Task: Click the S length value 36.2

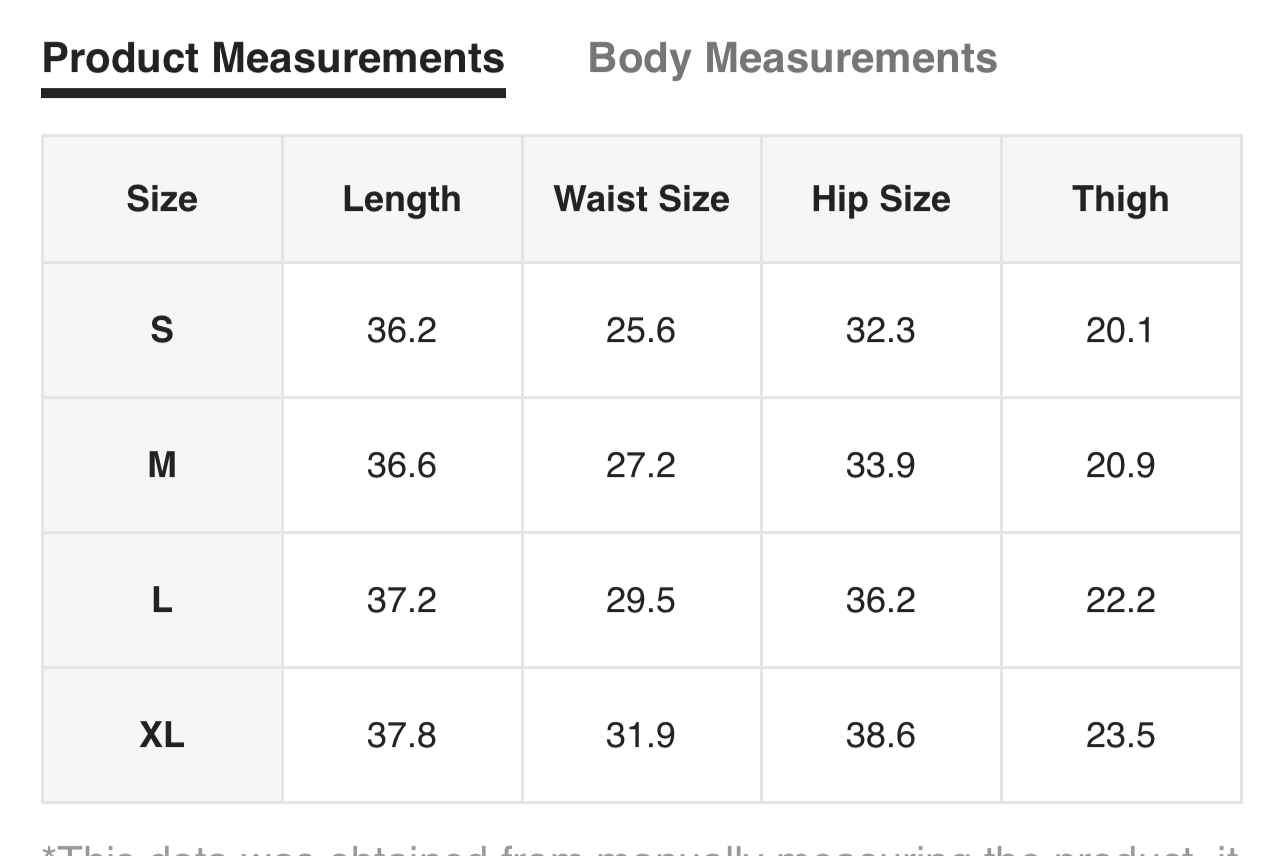Action: [x=402, y=330]
